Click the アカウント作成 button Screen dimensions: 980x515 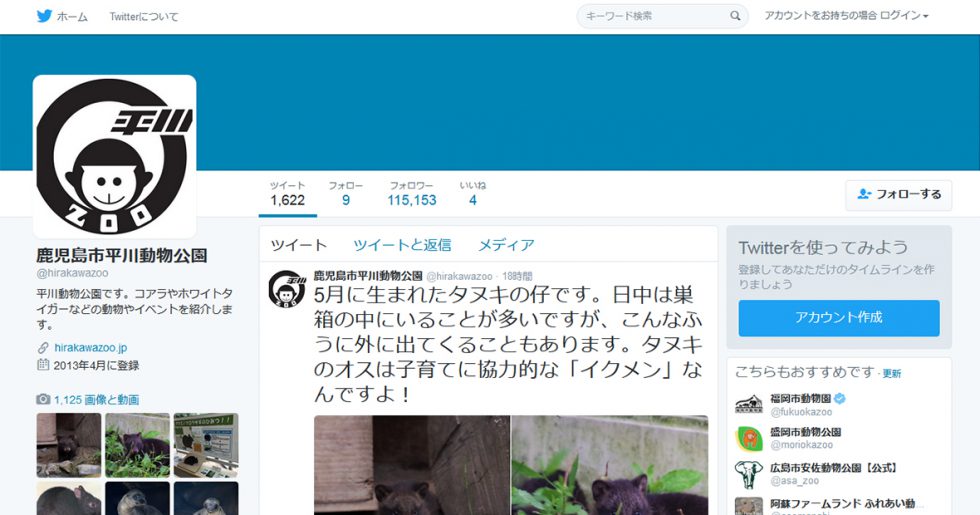click(x=839, y=318)
